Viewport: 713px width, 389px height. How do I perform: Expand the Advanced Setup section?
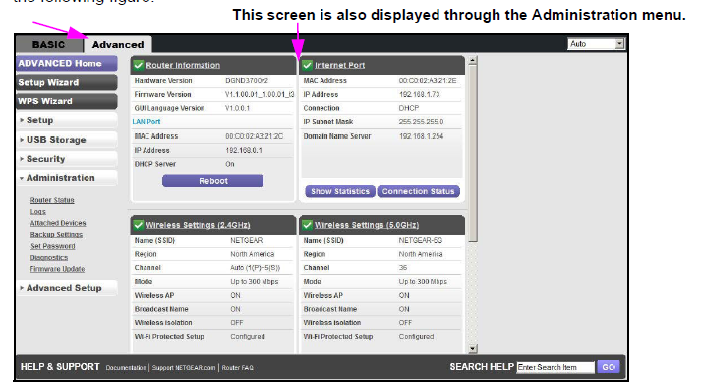[67, 288]
